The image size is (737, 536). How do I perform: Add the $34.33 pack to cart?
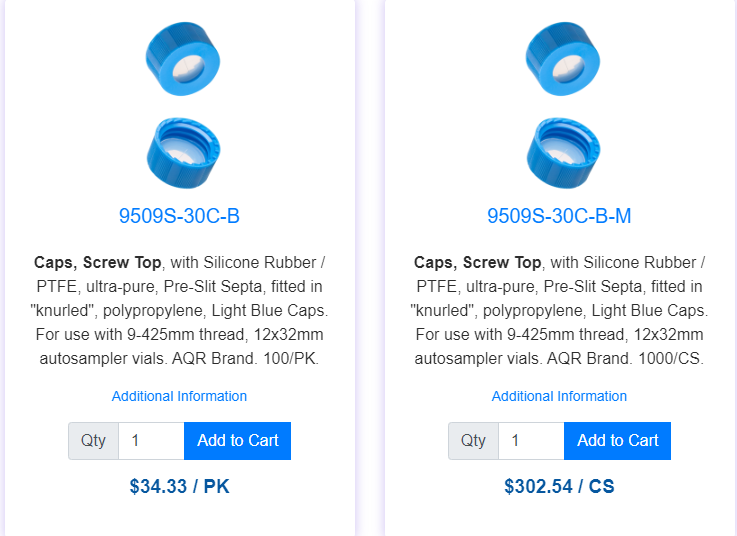237,441
